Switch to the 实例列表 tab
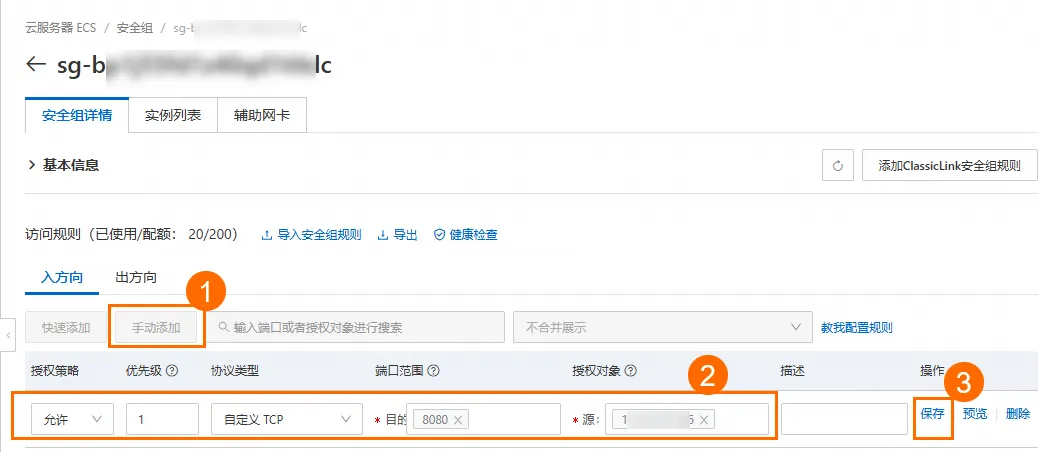This screenshot has width=1040, height=452. [x=173, y=115]
